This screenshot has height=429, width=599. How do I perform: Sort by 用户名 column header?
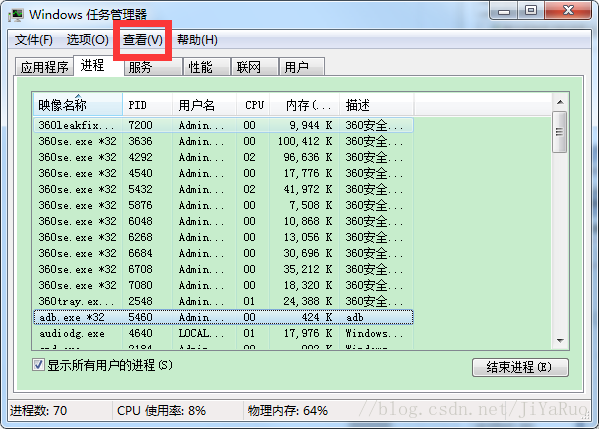tap(204, 105)
